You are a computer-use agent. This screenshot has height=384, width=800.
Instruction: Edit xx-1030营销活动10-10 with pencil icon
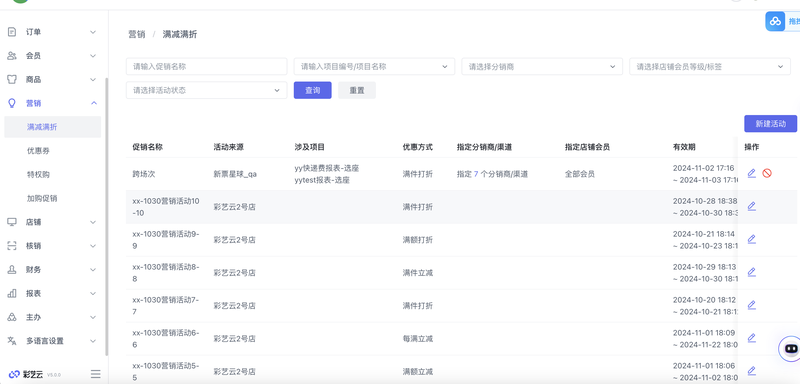click(751, 207)
